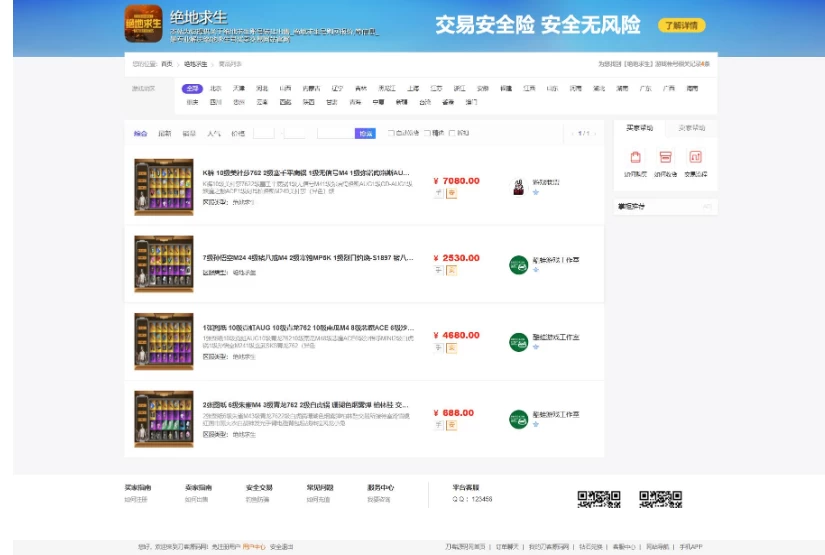
Task: Open the listing title priced ¥4680.00
Action: [x=308, y=327]
